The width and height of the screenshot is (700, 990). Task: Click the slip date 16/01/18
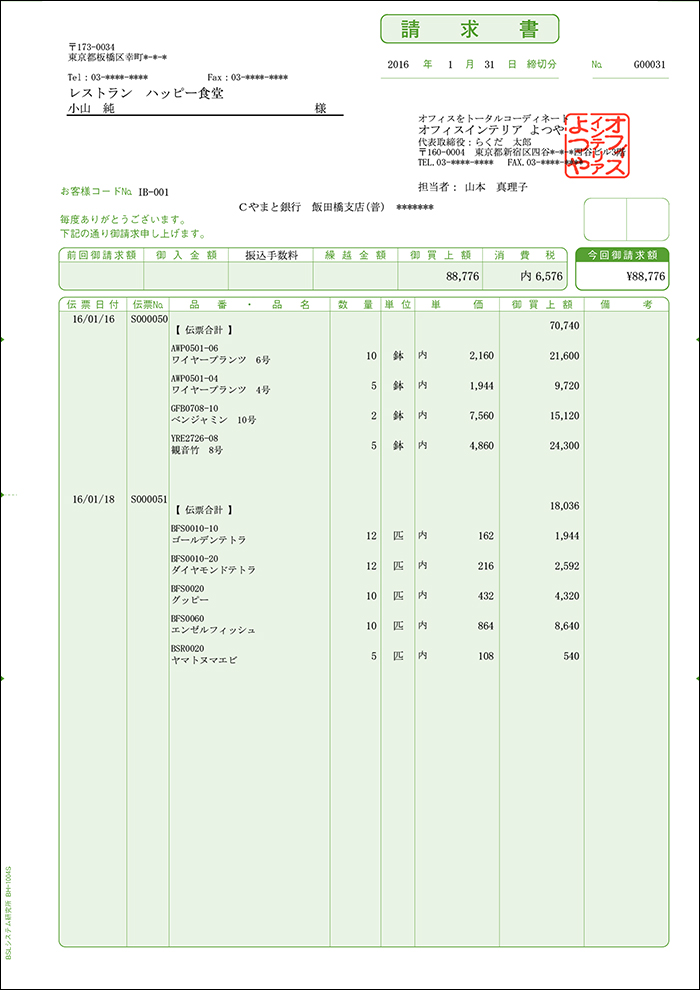click(x=93, y=499)
